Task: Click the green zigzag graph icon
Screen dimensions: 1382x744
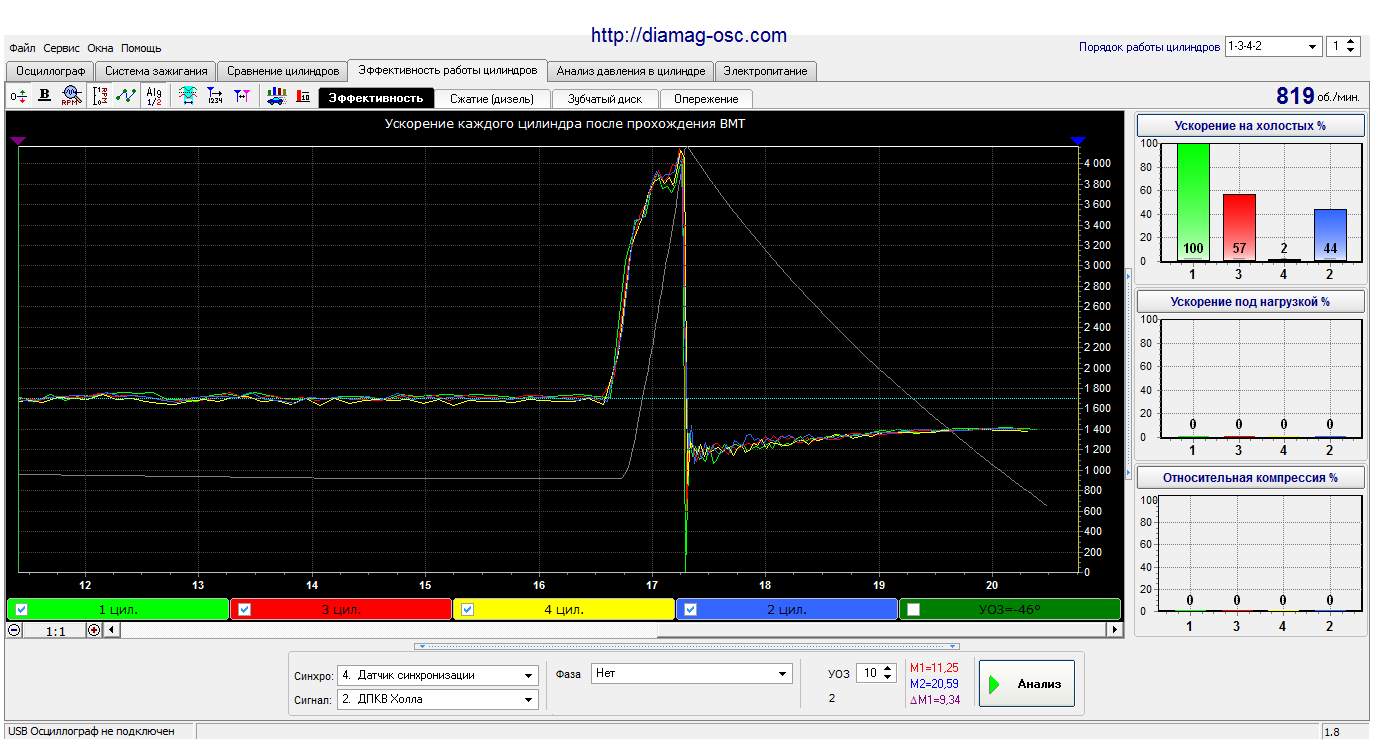Action: click(126, 96)
